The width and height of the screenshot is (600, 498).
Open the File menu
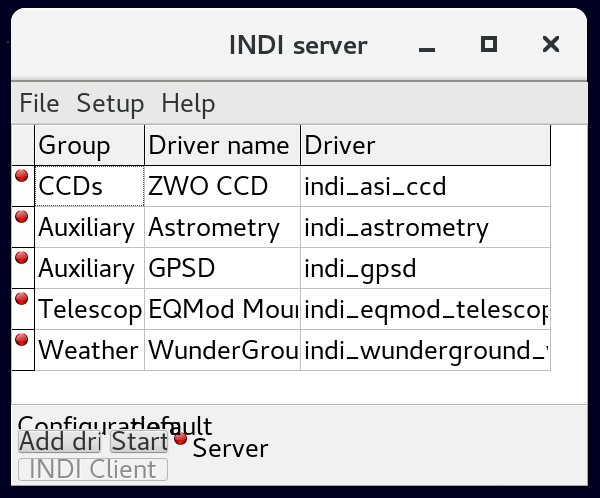click(39, 103)
